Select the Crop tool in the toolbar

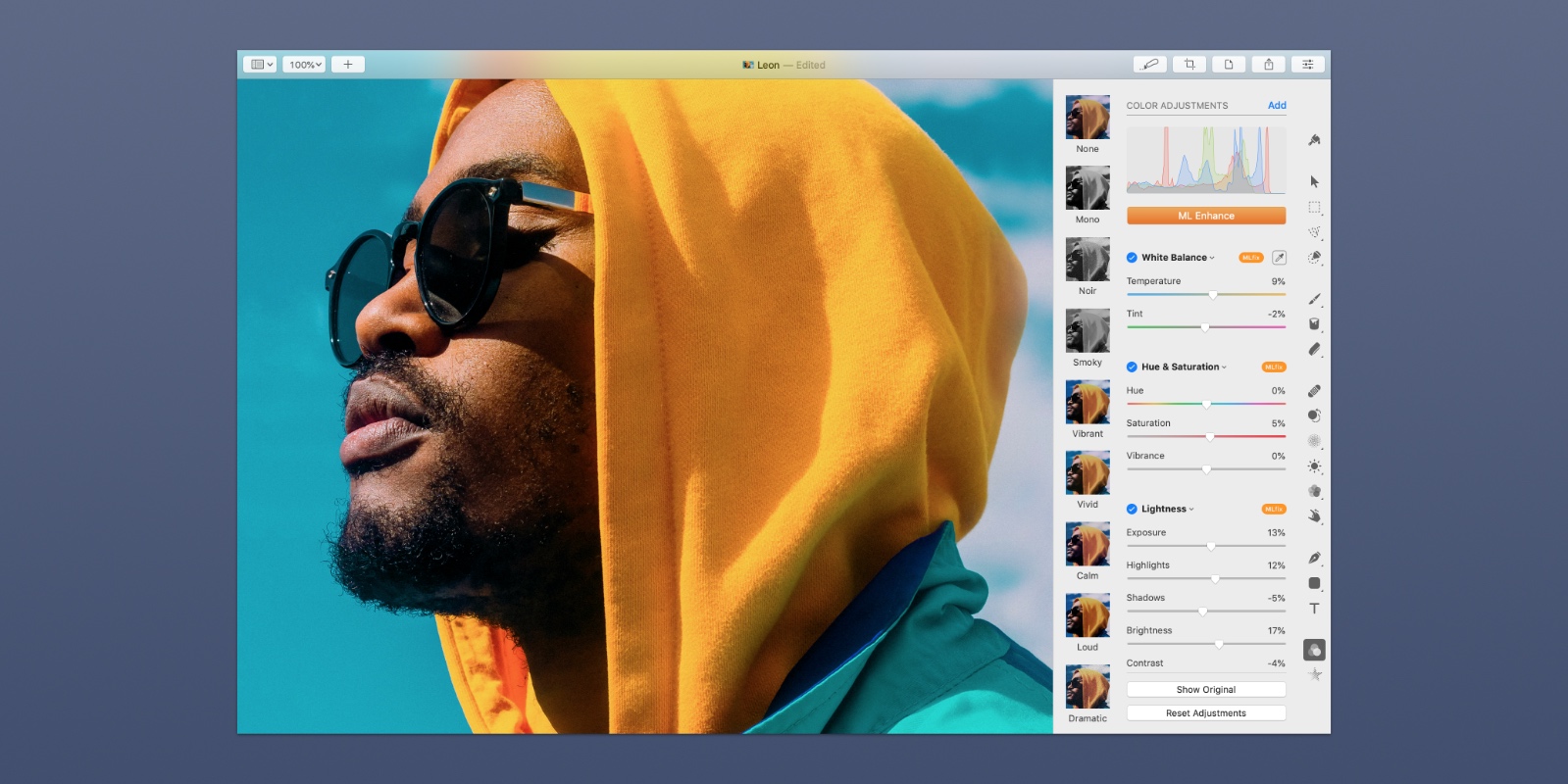[x=1189, y=65]
